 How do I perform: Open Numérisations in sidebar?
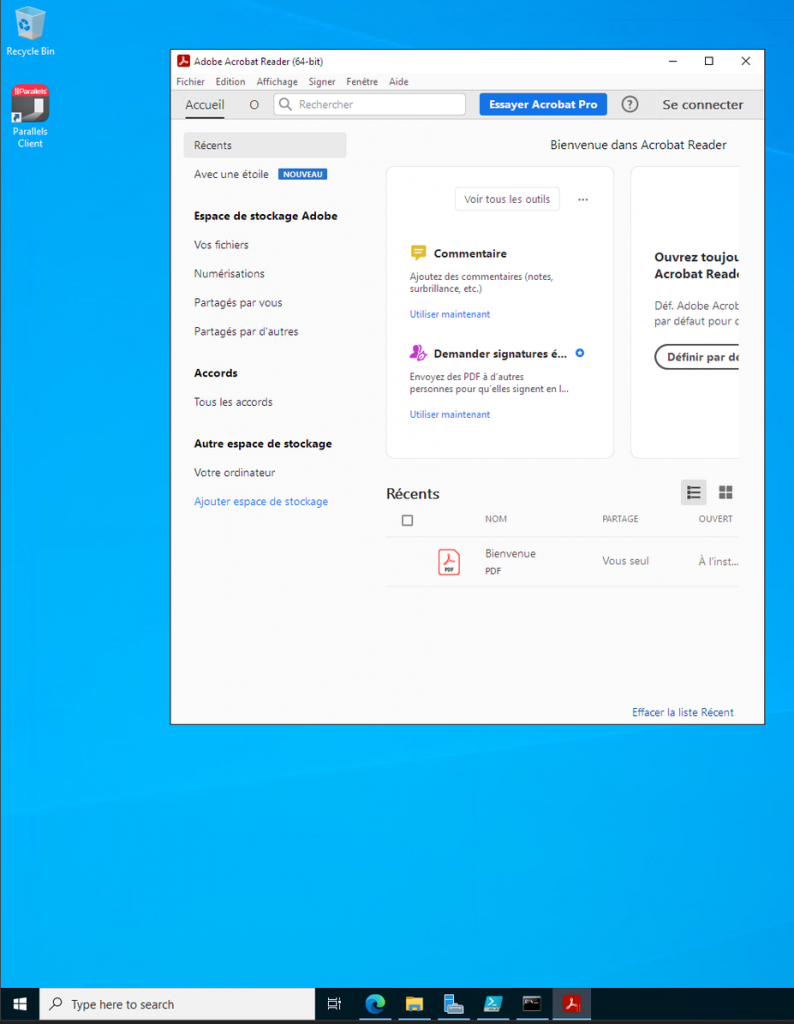coord(229,274)
